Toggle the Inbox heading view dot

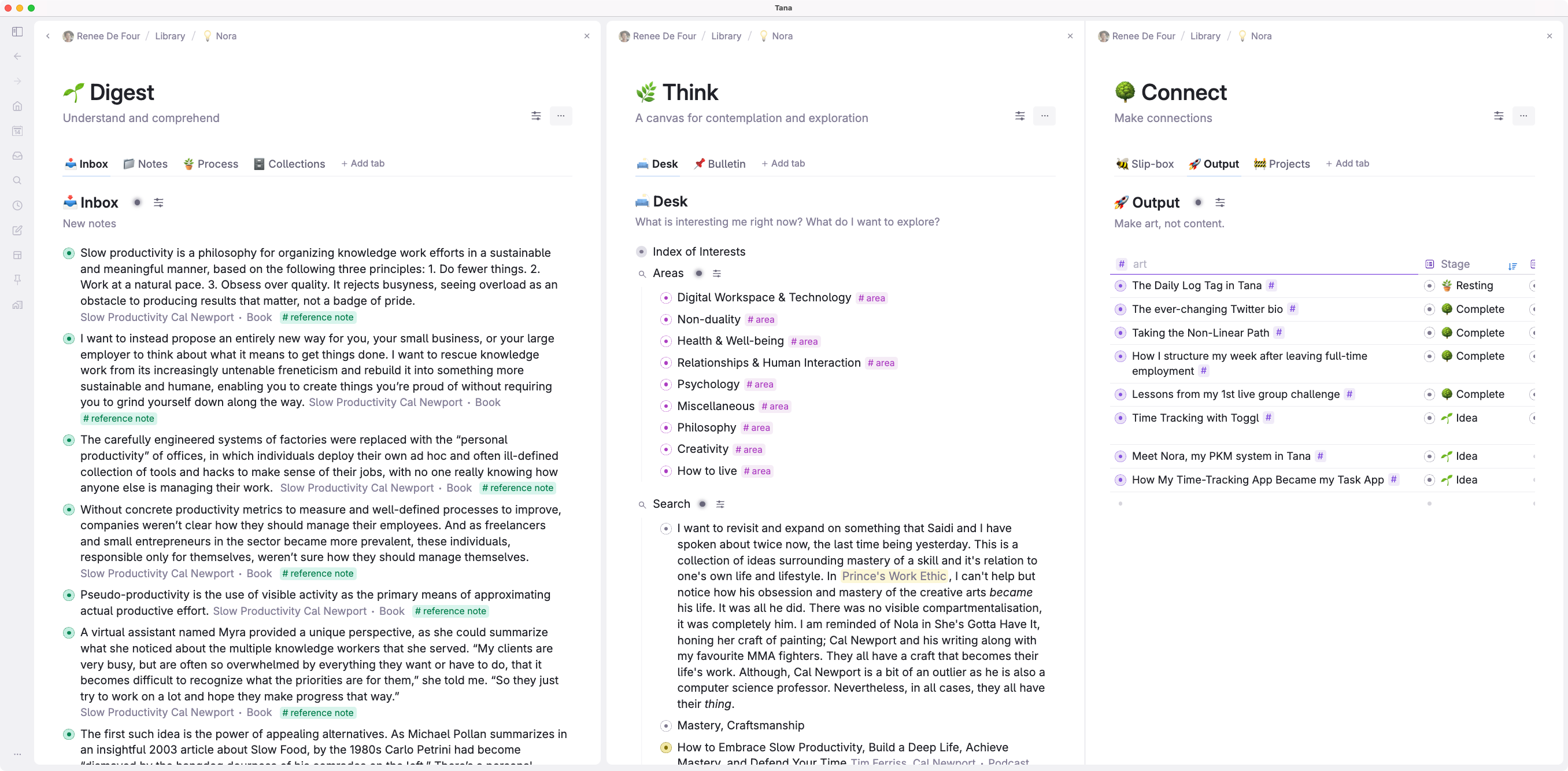(x=137, y=202)
